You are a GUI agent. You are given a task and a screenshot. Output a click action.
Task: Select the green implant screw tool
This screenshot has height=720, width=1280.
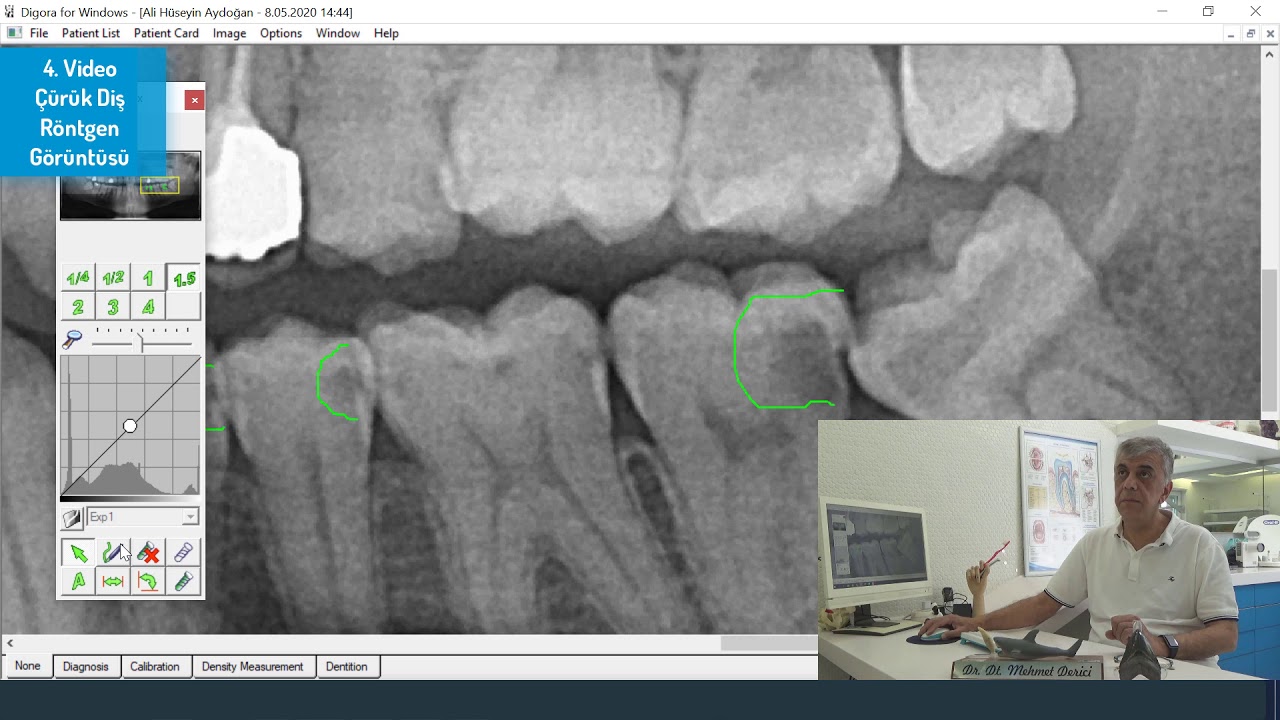(183, 581)
